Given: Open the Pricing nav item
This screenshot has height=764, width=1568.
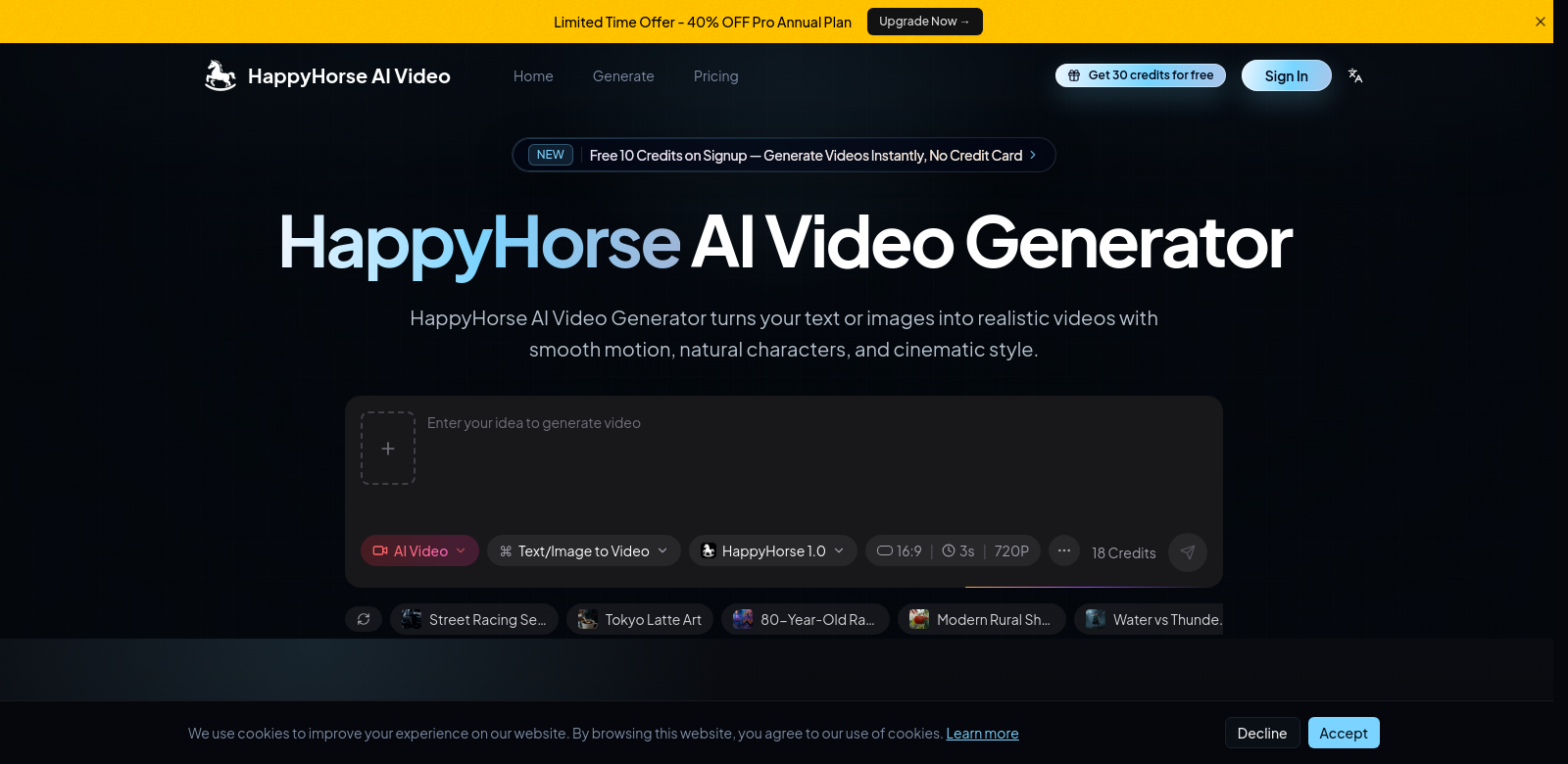Looking at the screenshot, I should point(716,76).
